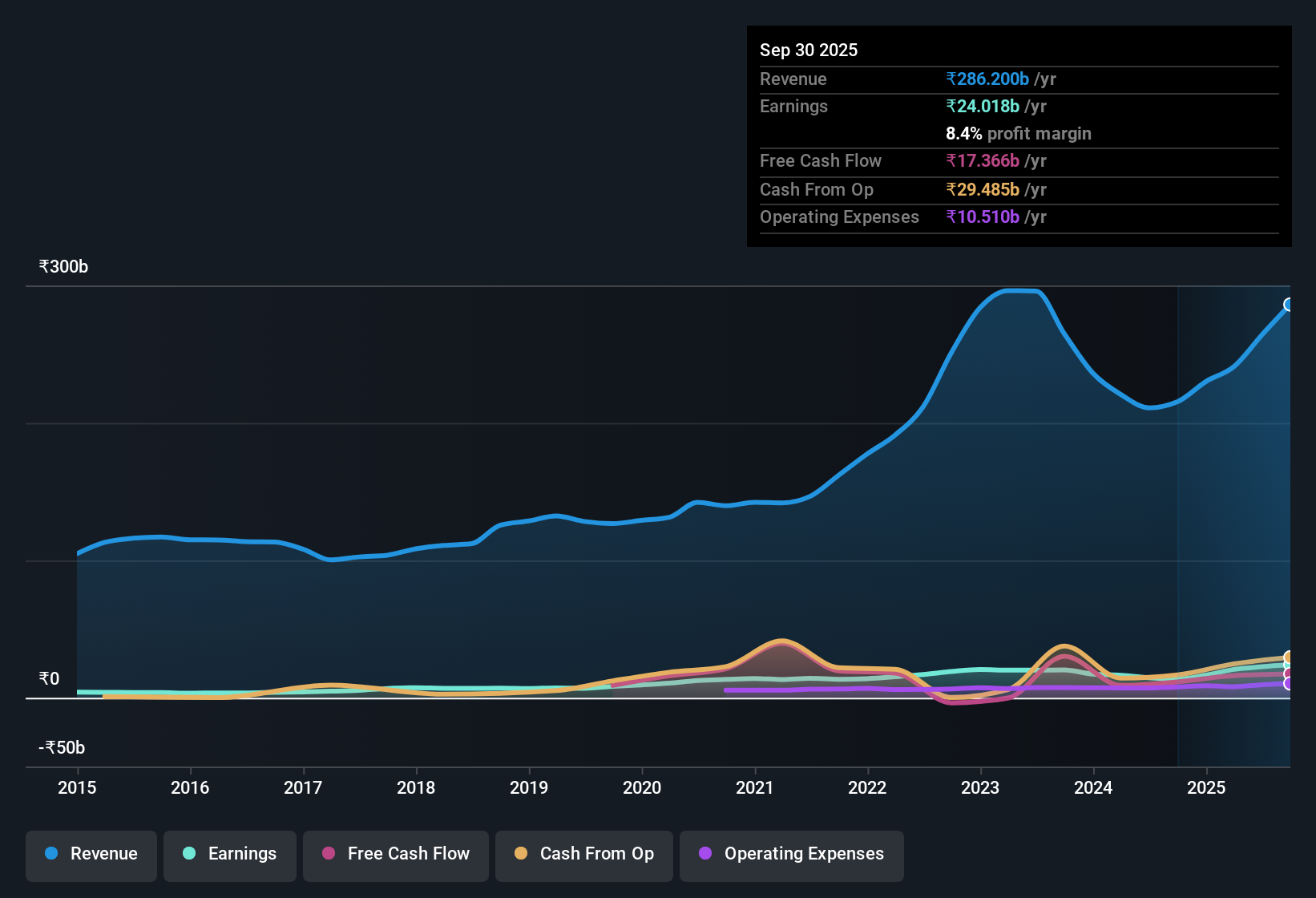Click the blue Revenue legend dot

pos(50,854)
